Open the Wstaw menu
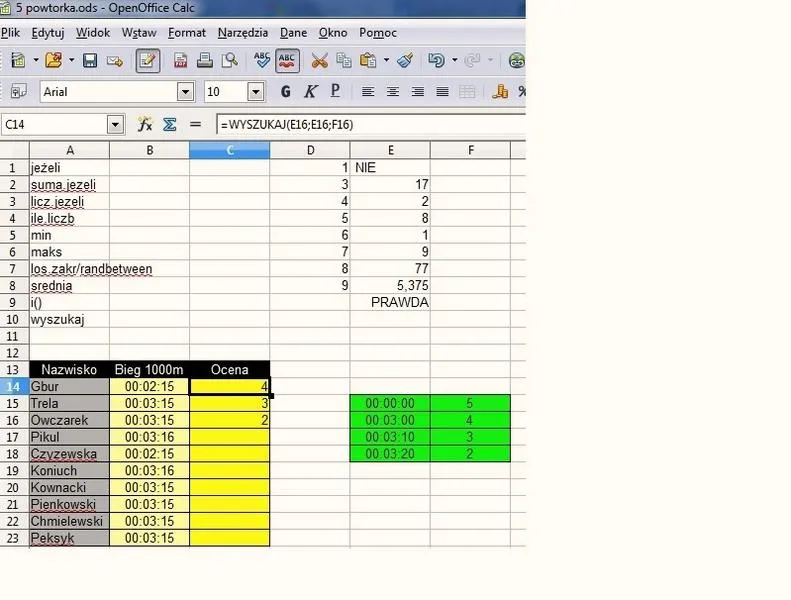The image size is (791, 600). (x=139, y=33)
